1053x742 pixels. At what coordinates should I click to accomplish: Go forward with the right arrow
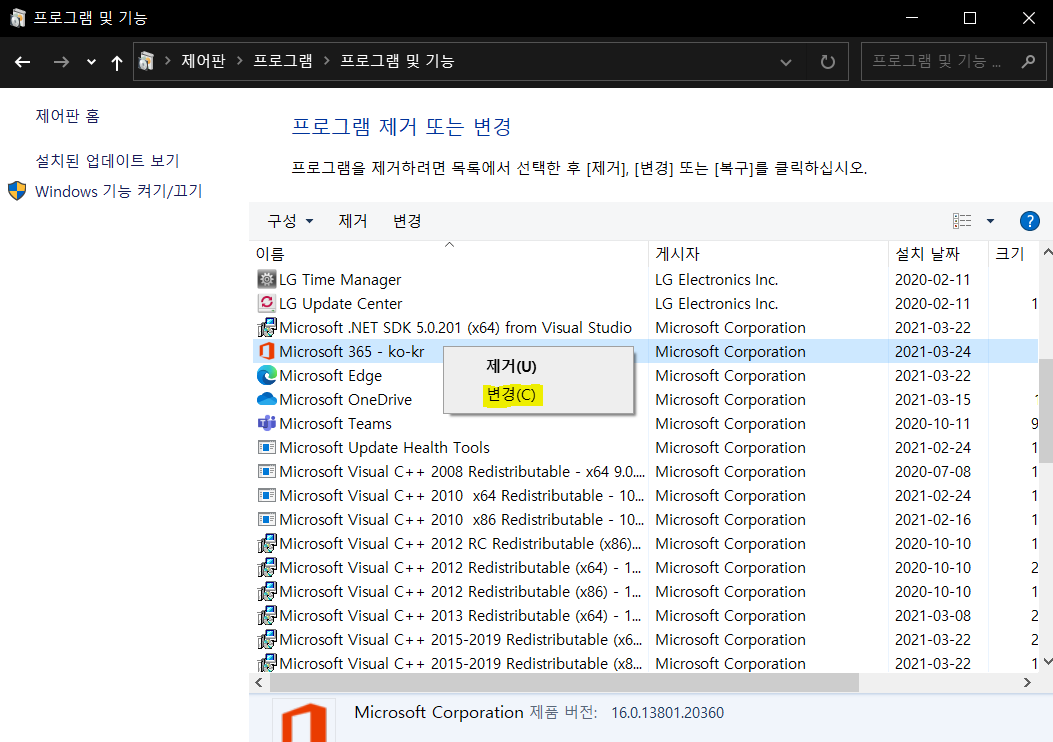[x=61, y=62]
